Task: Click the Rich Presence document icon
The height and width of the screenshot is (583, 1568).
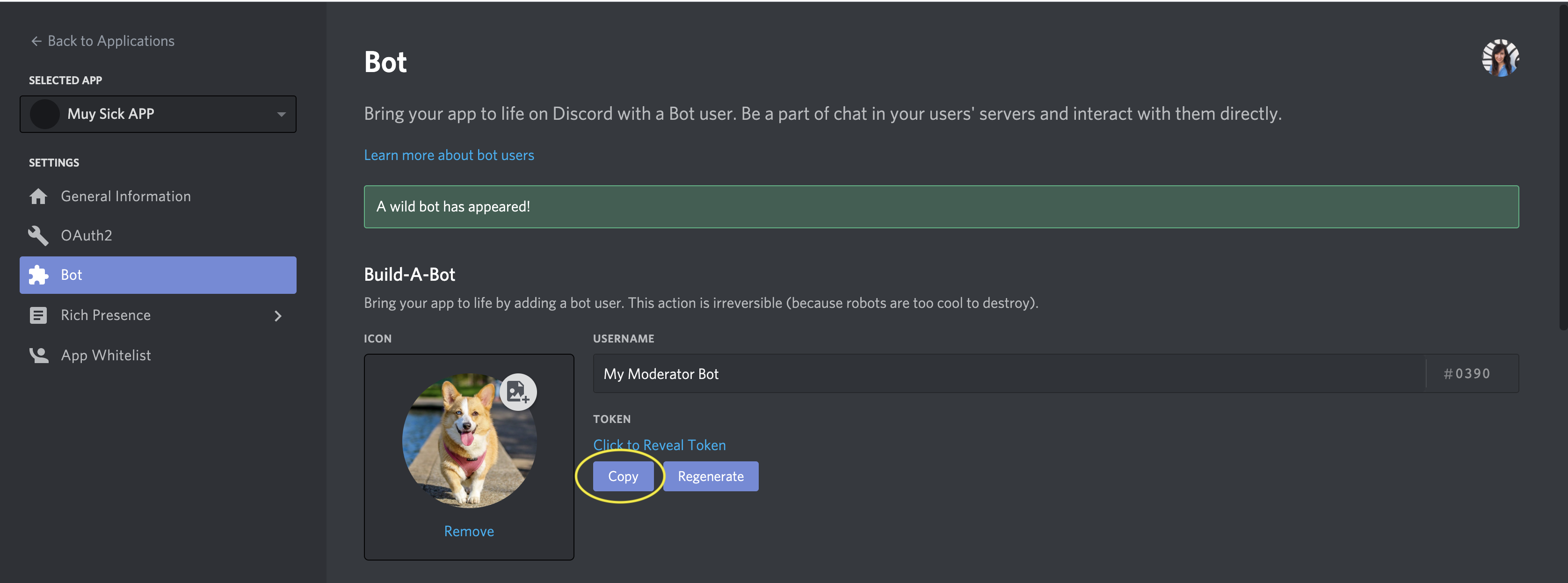Action: point(38,314)
